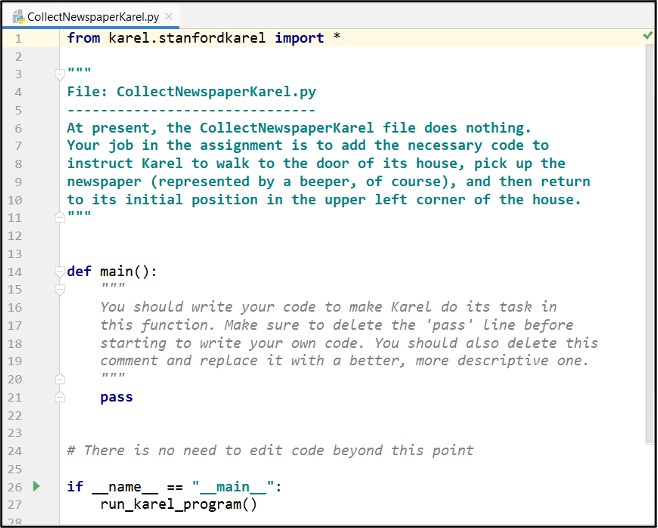Click fold end marker at line 20

(x=60, y=379)
